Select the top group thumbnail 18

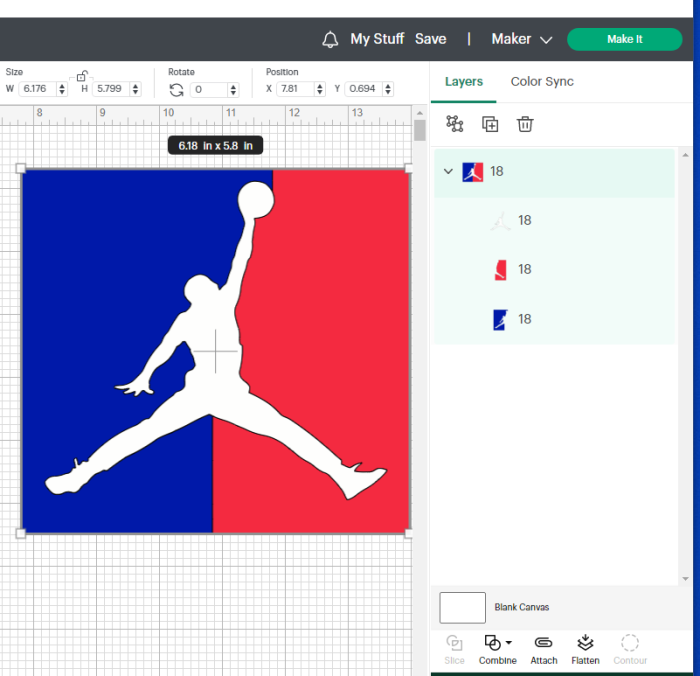[472, 172]
